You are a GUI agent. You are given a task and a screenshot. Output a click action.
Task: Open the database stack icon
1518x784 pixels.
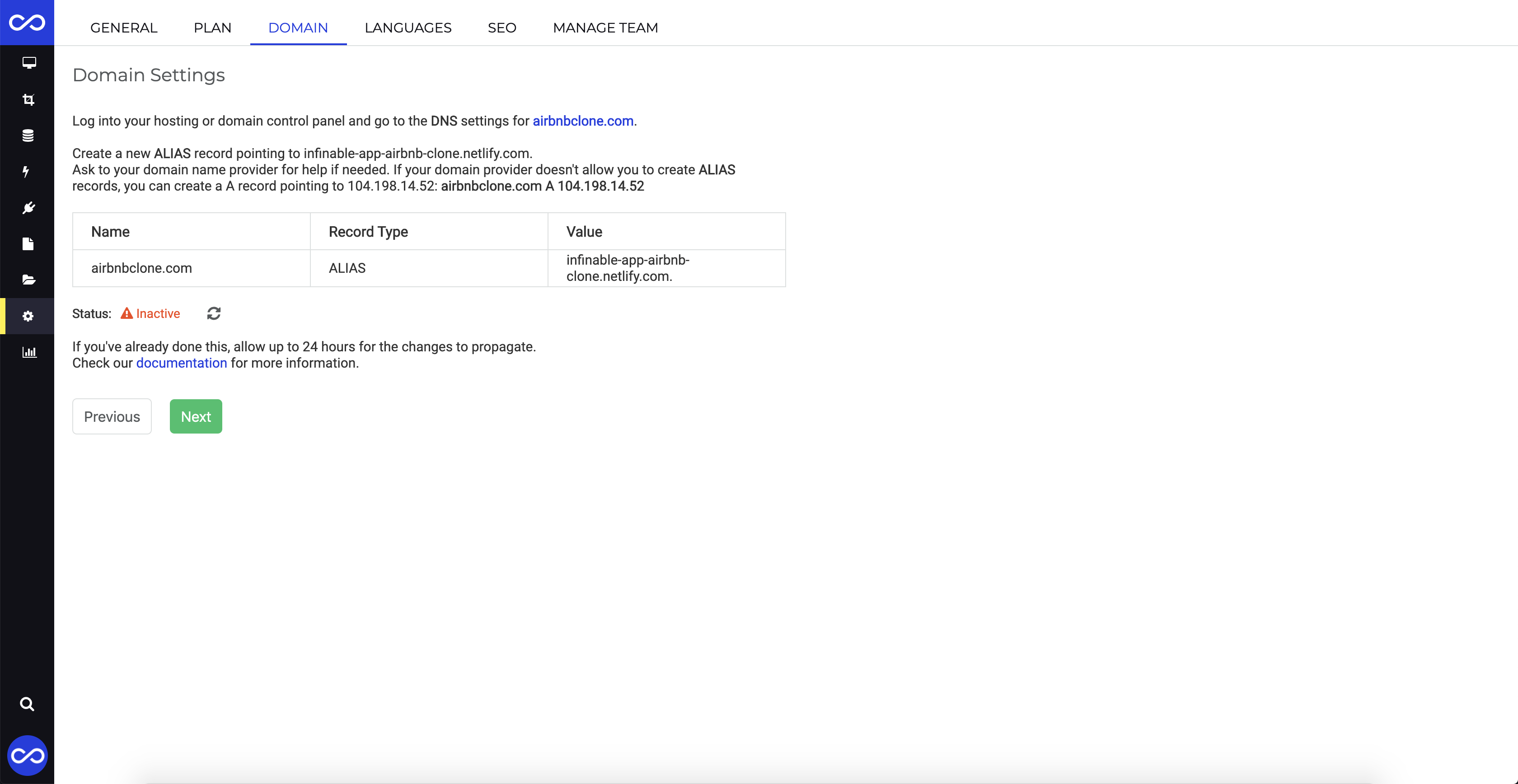(28, 135)
